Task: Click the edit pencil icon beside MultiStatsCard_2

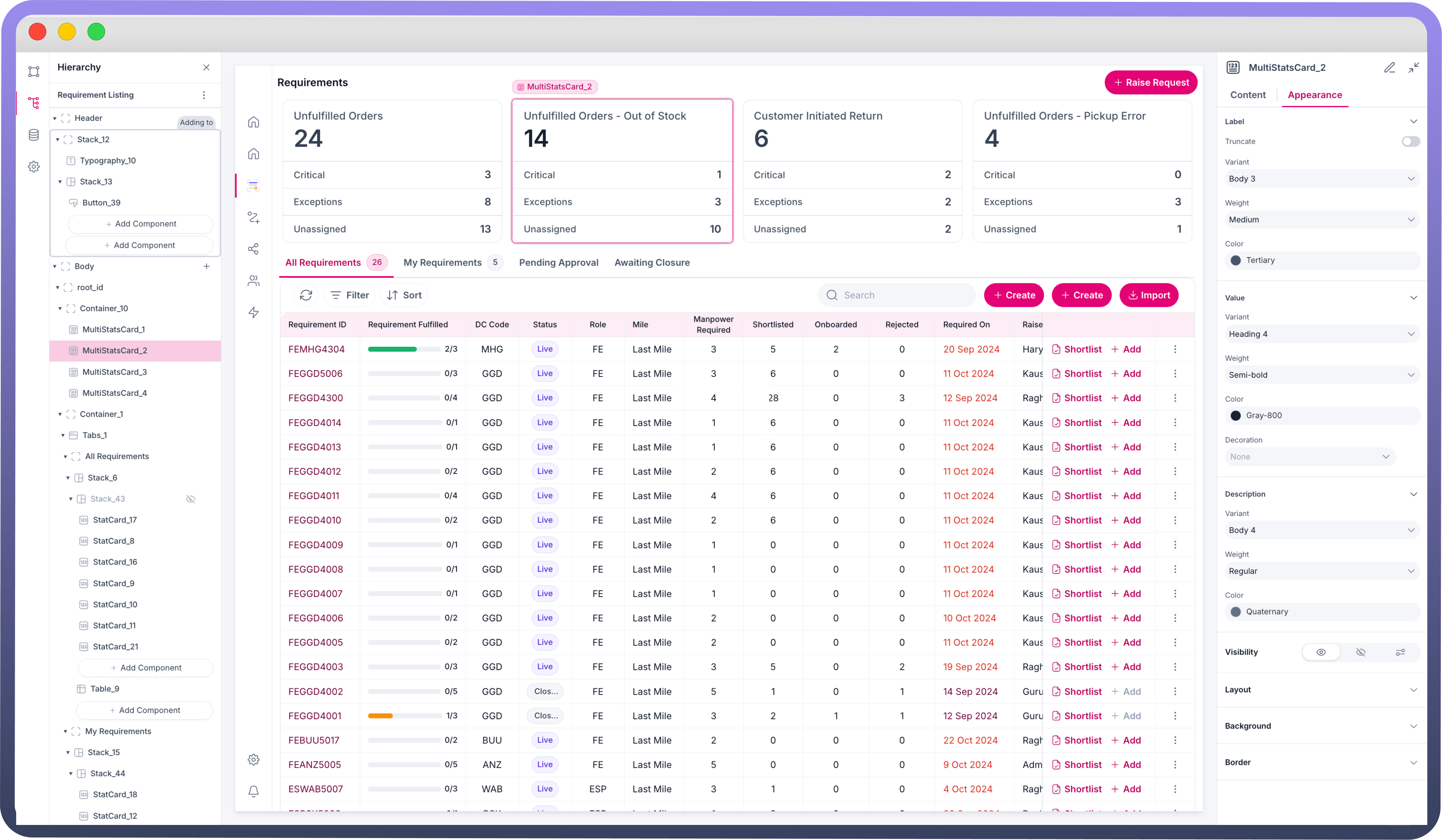Action: coord(1389,68)
